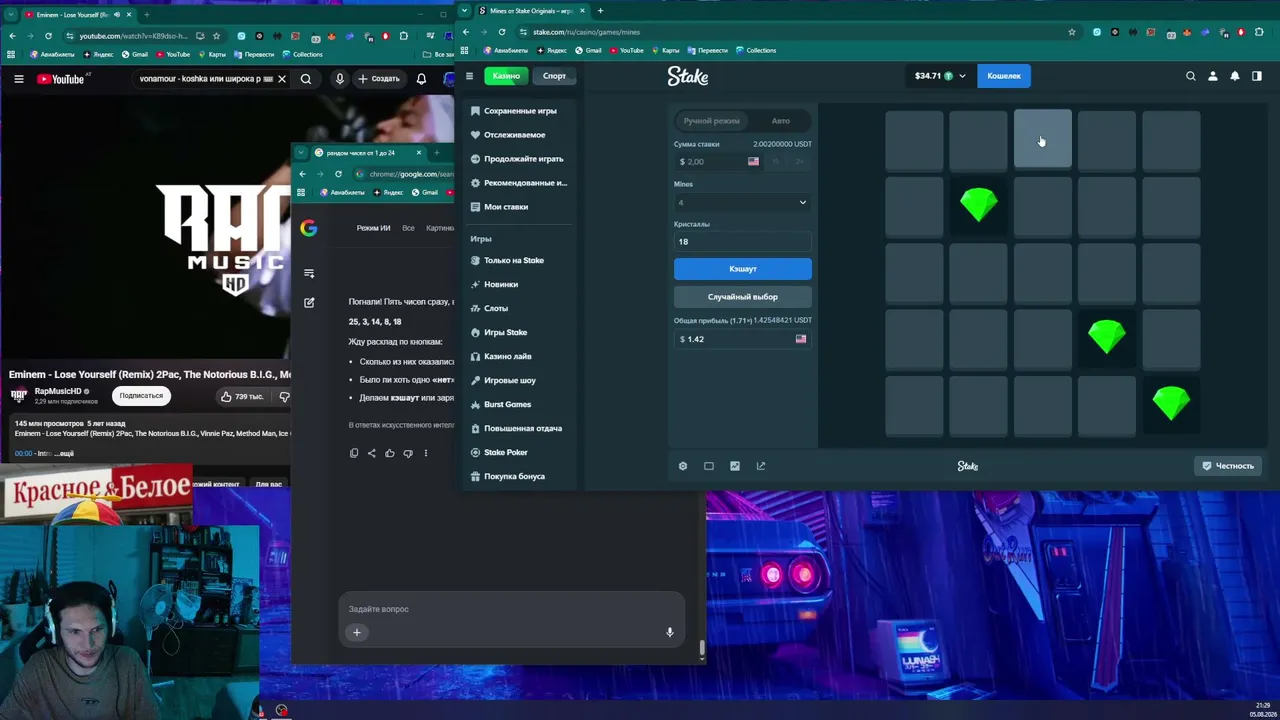Reload the Stake Mines page
The height and width of the screenshot is (720, 1280).
[502, 32]
